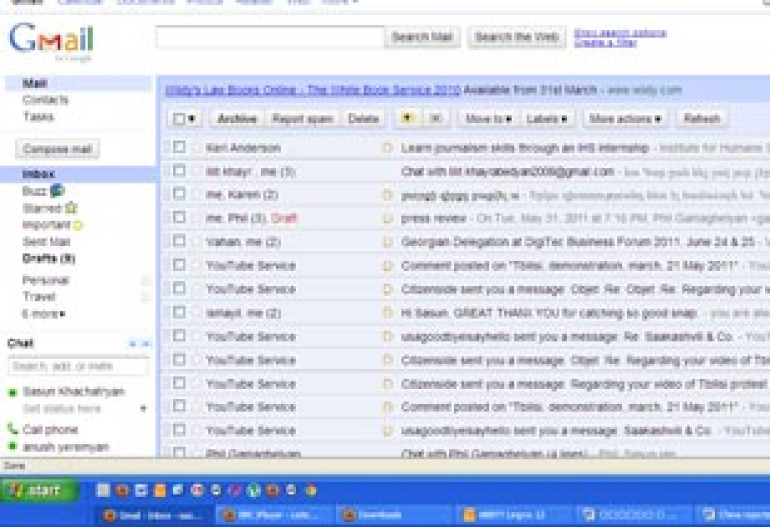Screen dimensions: 770x527
Task: Click the Archive button
Action: coord(237,119)
